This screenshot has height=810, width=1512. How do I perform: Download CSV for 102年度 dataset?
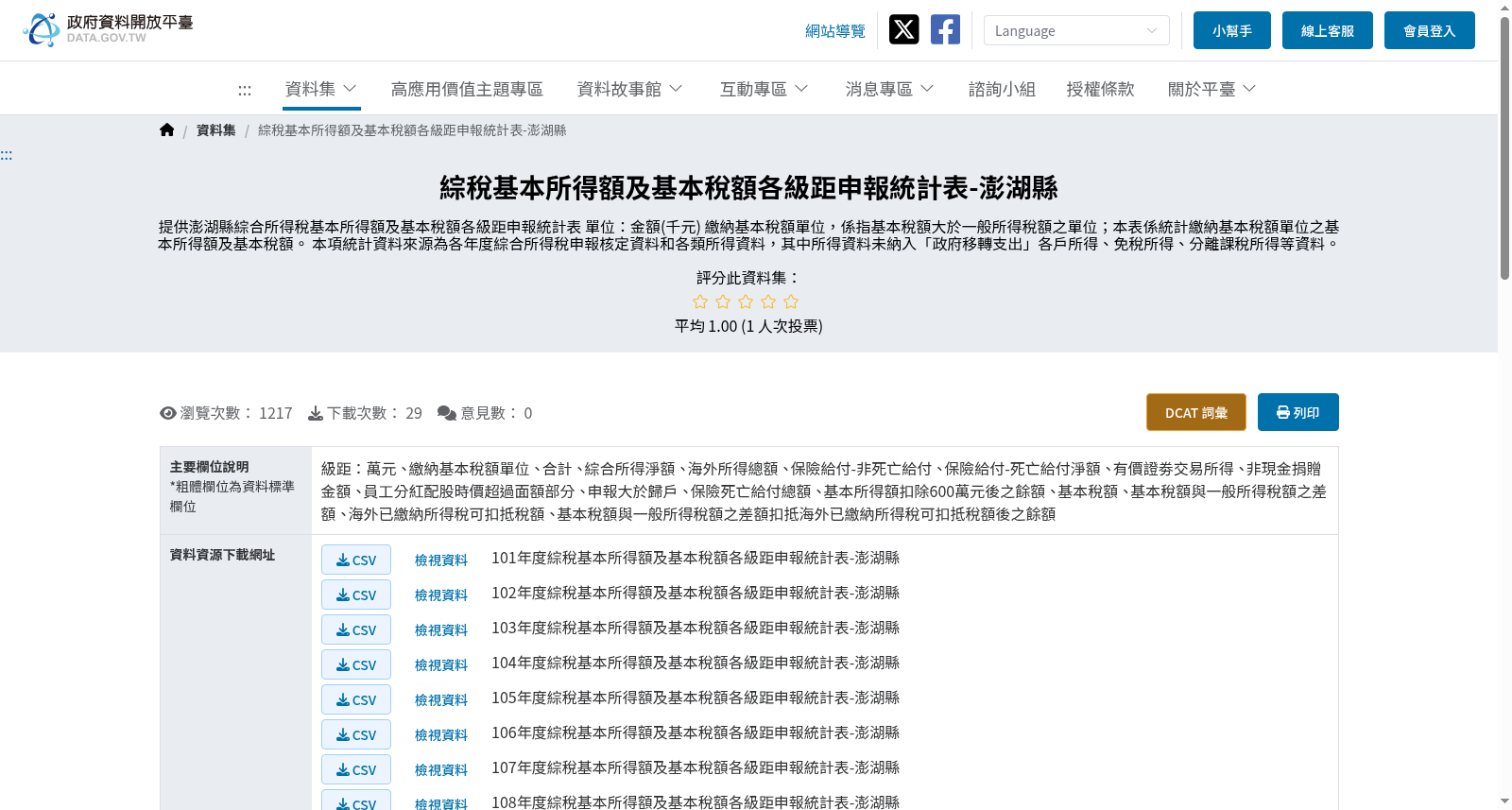(356, 595)
